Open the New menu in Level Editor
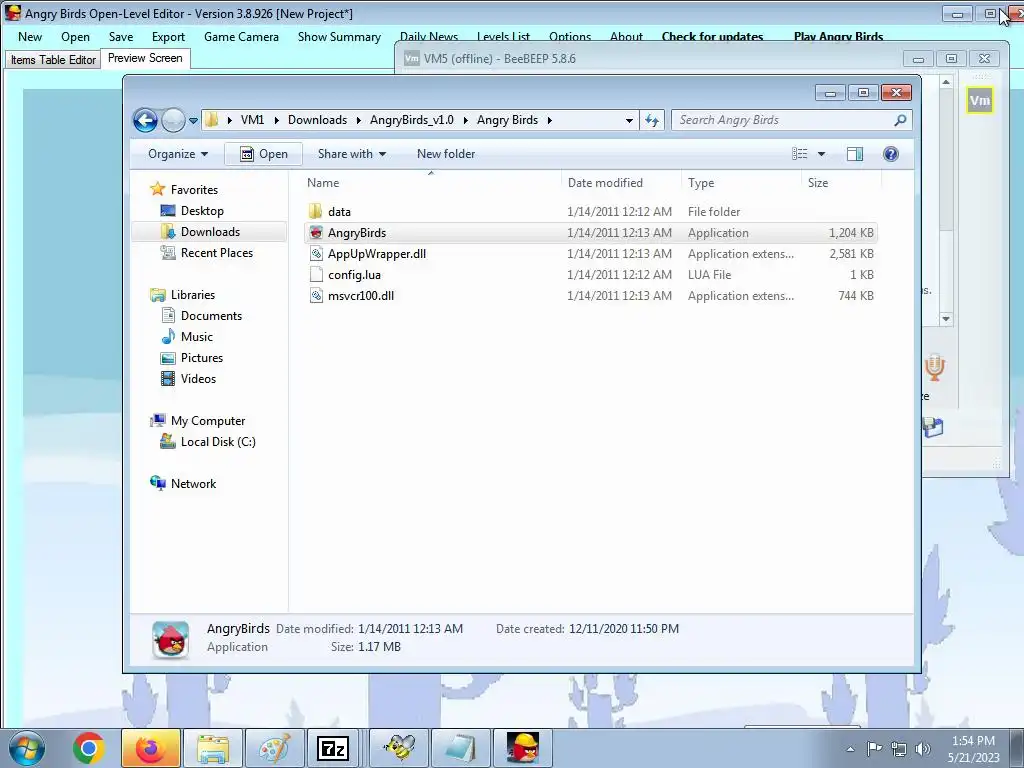The height and width of the screenshot is (768, 1024). pyautogui.click(x=29, y=37)
